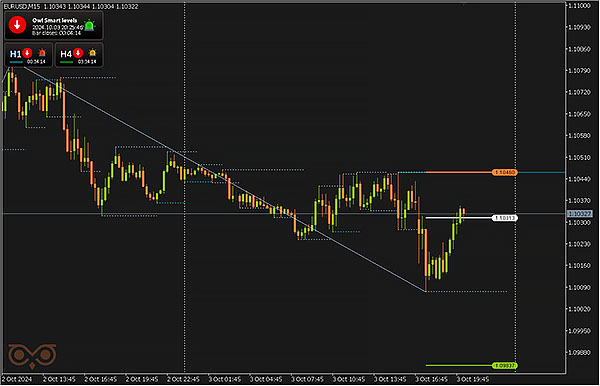Click the Bar closes countdown text
Image resolution: width=600 pixels, height=386 pixels.
pyautogui.click(x=56, y=33)
